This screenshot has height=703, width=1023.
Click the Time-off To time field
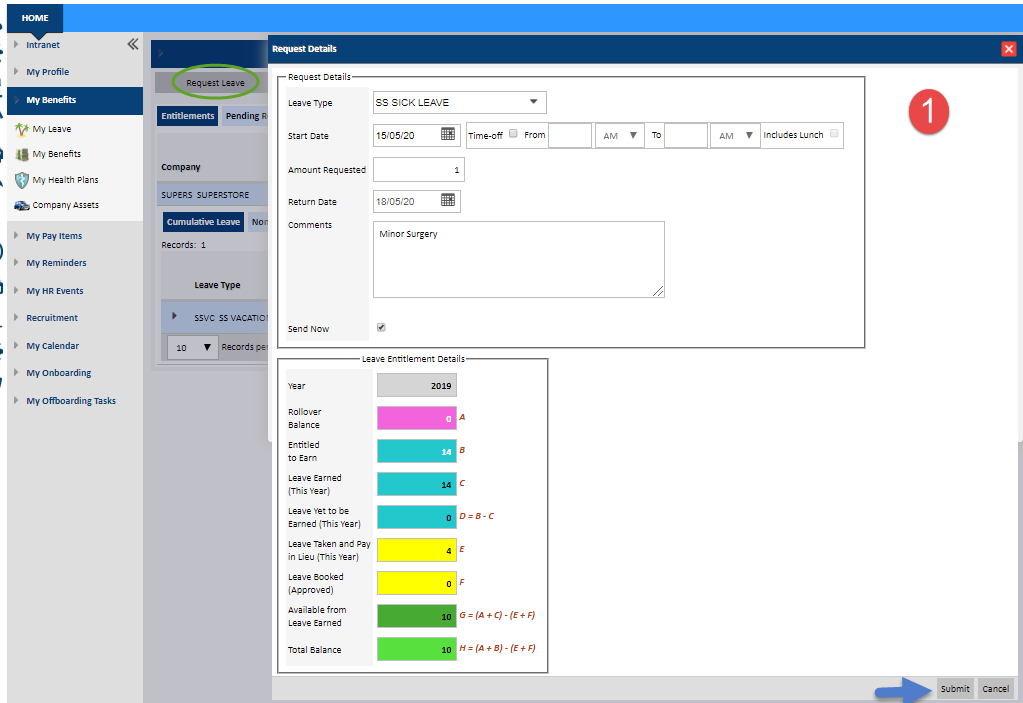(x=686, y=135)
